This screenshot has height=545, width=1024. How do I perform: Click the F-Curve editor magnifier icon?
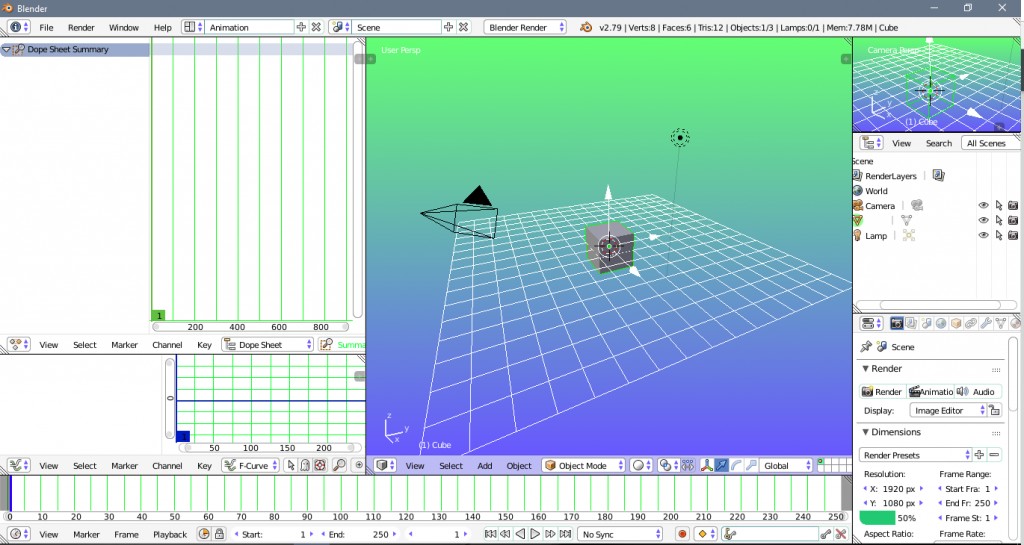coord(339,465)
